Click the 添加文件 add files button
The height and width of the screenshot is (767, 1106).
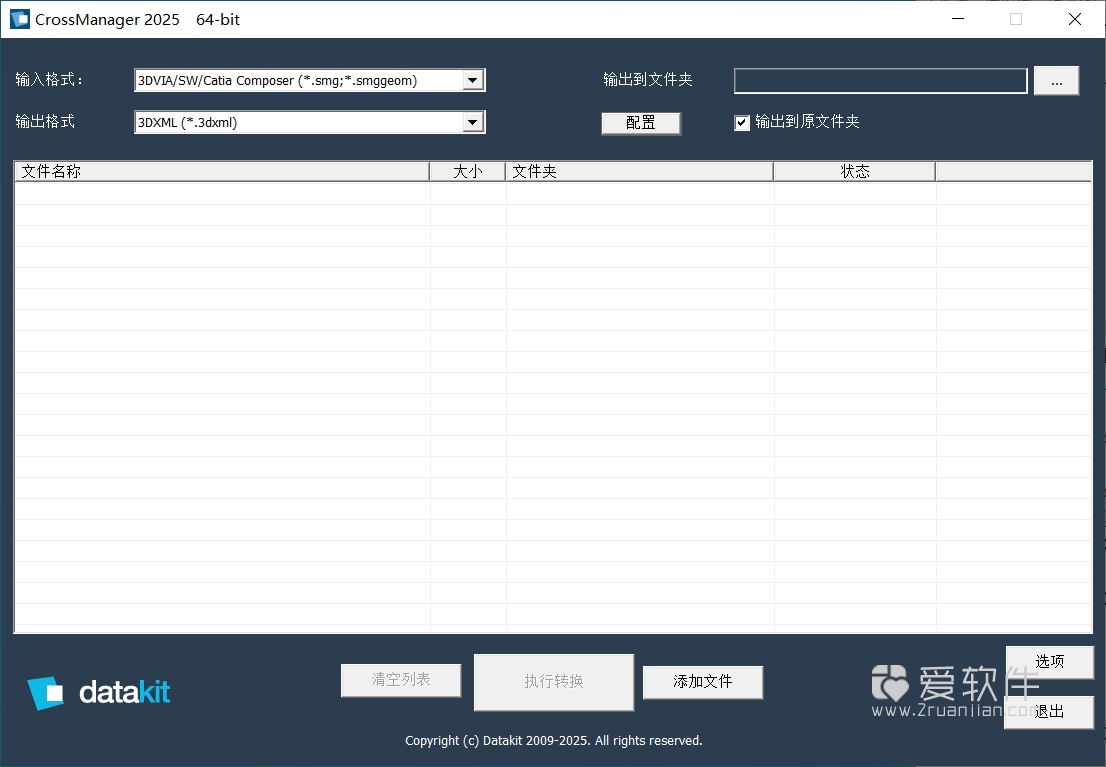(x=702, y=682)
